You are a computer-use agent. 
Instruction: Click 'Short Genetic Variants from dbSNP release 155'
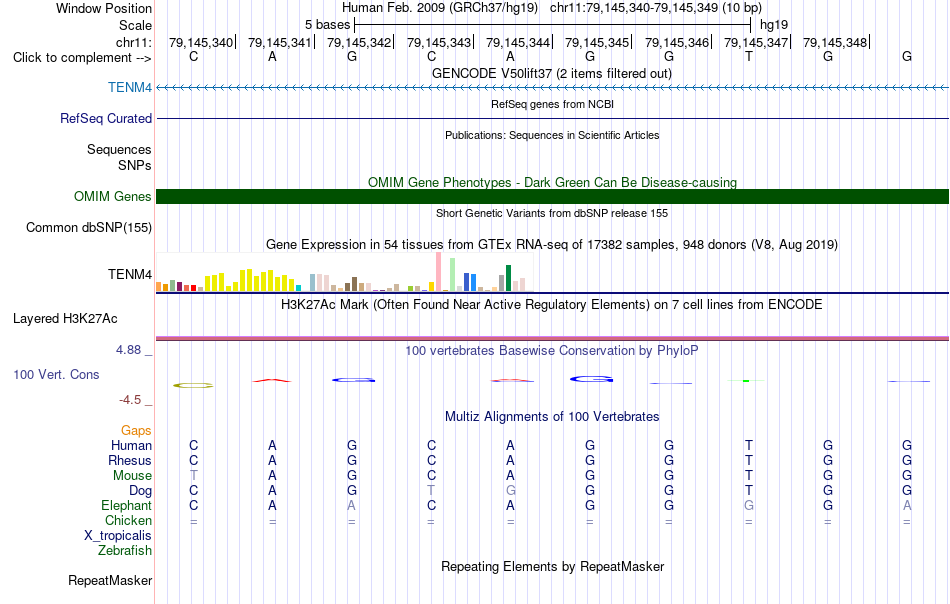tap(552, 213)
